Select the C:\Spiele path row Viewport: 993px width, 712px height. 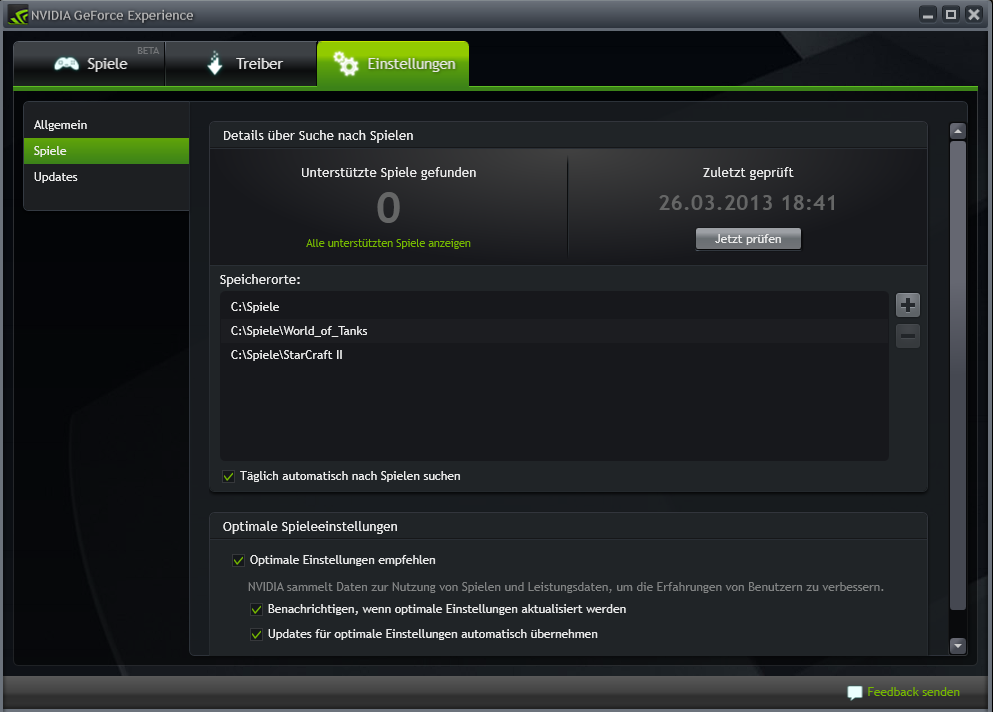pos(554,307)
